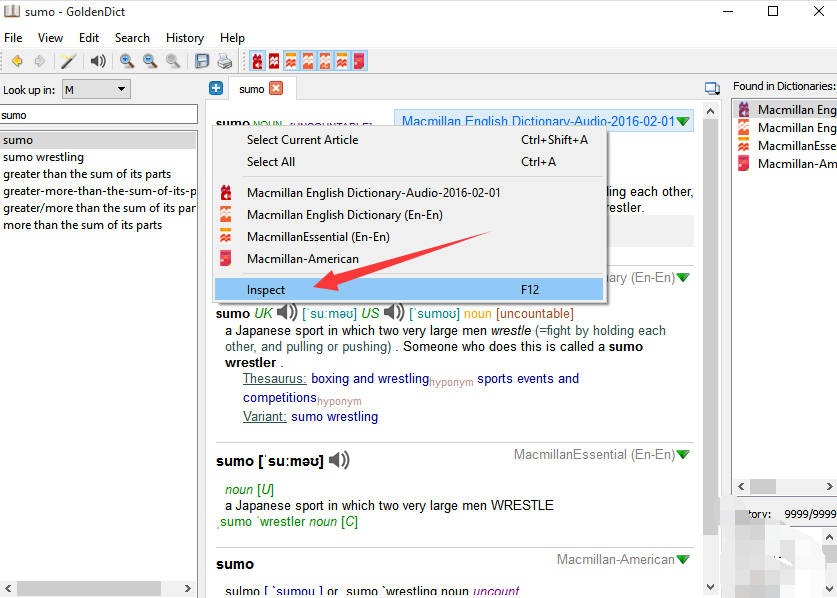Pick MacmillanEssential (En-En) in the context menu
This screenshot has height=598, width=837.
(x=409, y=237)
